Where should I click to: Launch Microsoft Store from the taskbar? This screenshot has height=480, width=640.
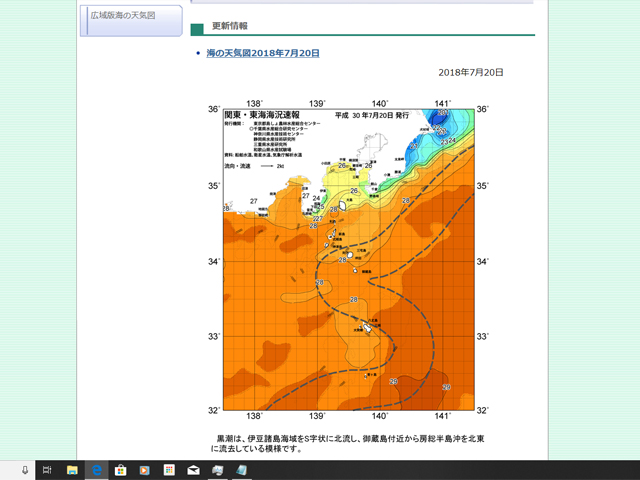[121, 469]
